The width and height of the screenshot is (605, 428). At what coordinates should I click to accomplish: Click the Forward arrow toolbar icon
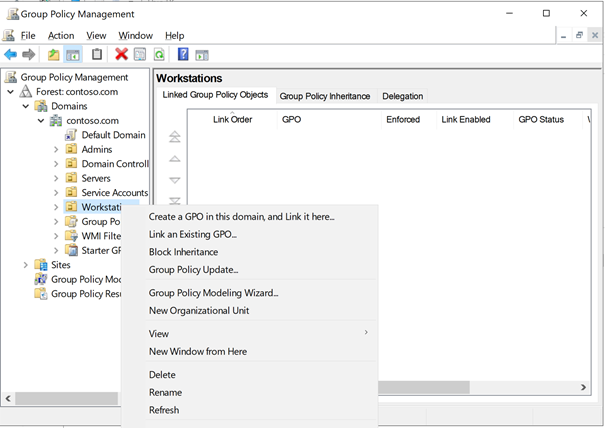tap(29, 54)
